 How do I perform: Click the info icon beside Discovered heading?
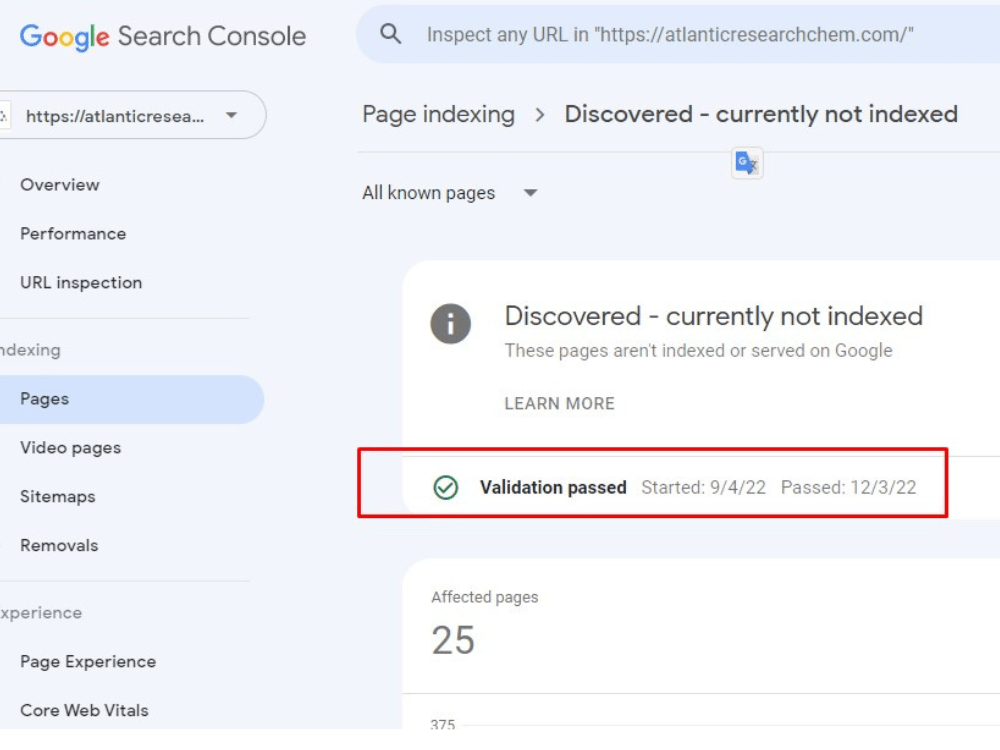pos(450,323)
